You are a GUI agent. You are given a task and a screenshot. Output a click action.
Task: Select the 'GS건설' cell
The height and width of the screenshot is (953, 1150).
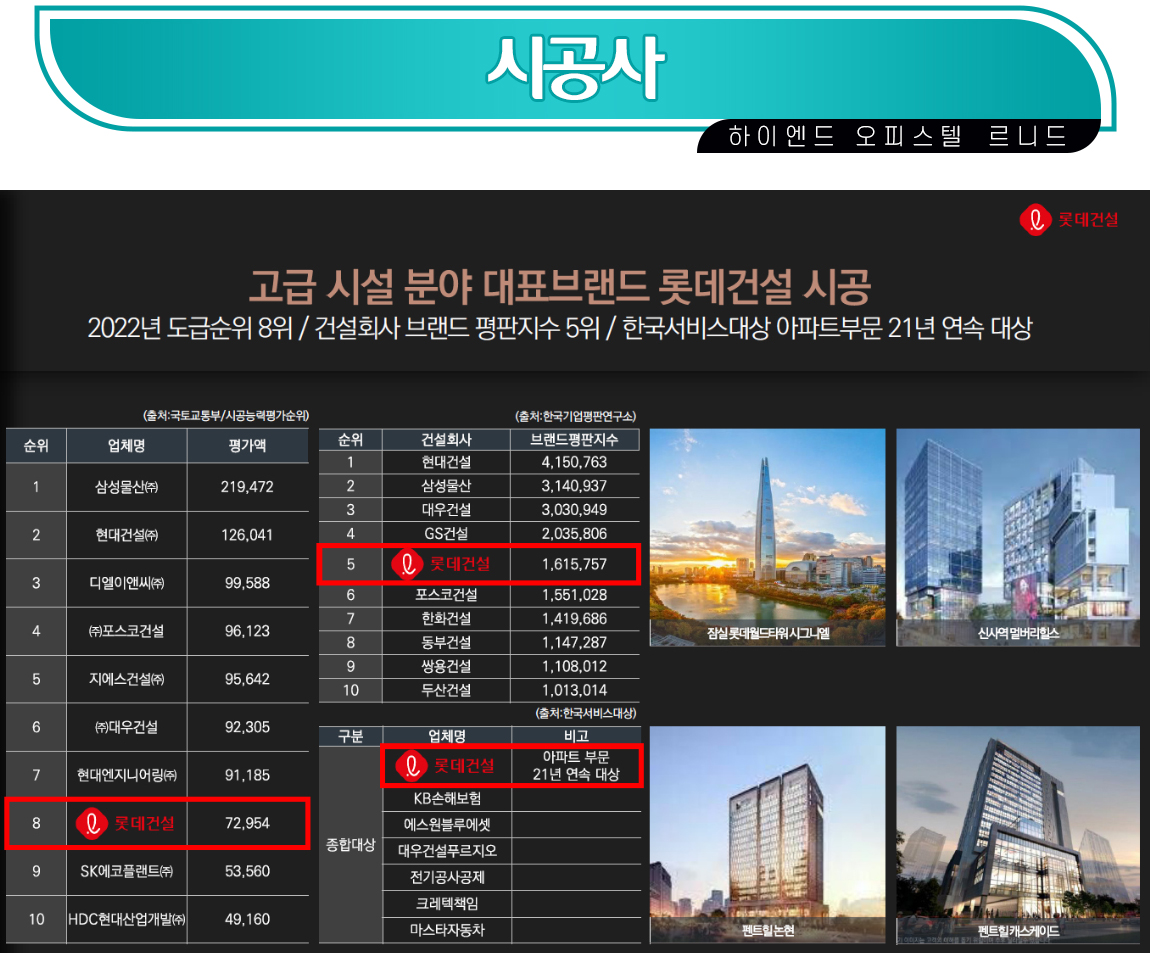pos(446,533)
